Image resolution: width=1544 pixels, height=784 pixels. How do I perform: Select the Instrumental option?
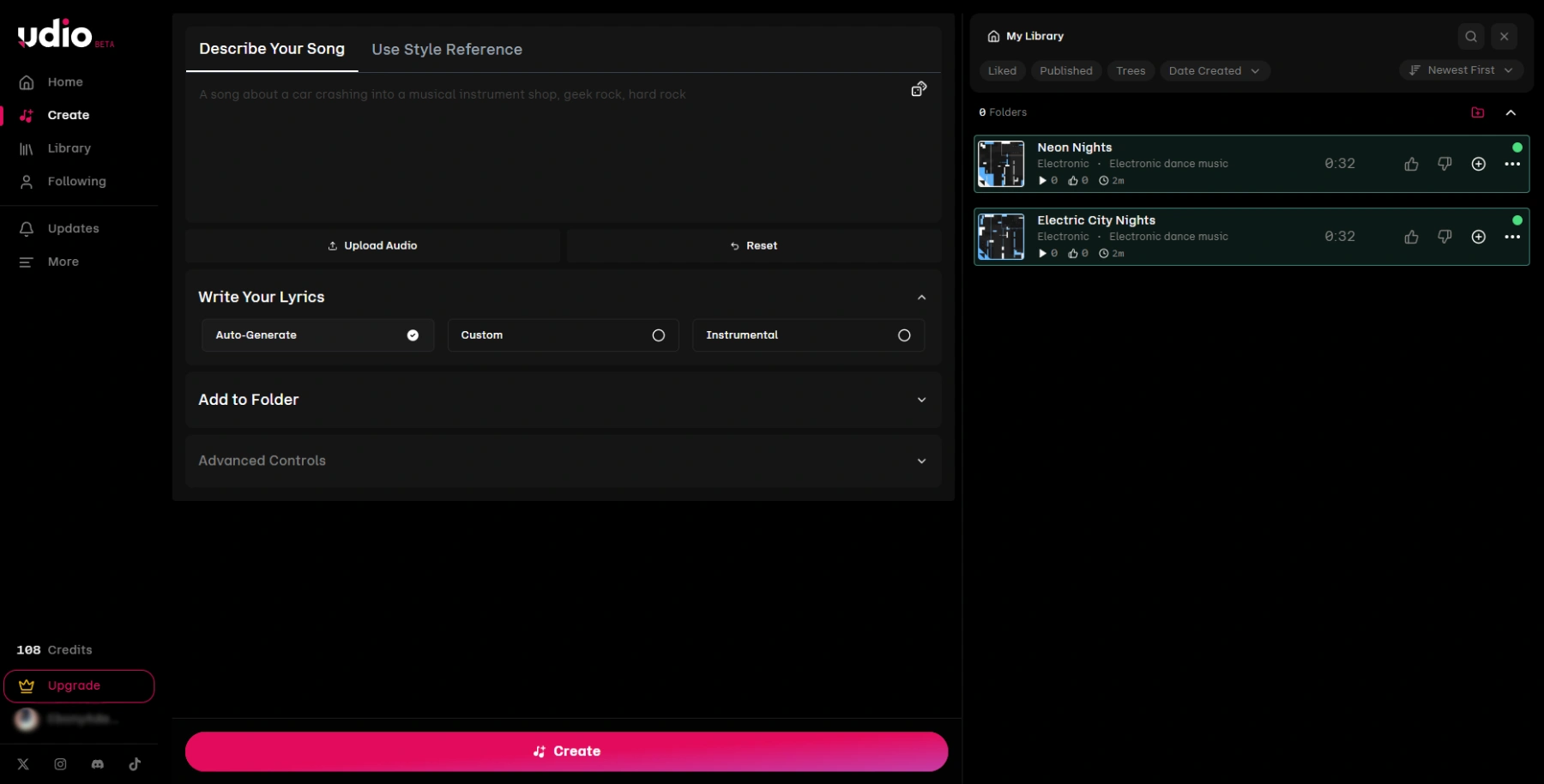pyautogui.click(x=808, y=335)
